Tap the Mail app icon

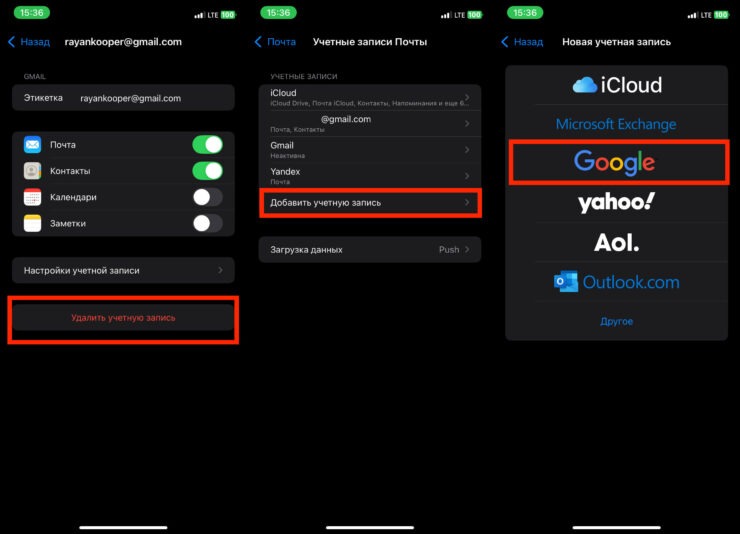point(32,144)
